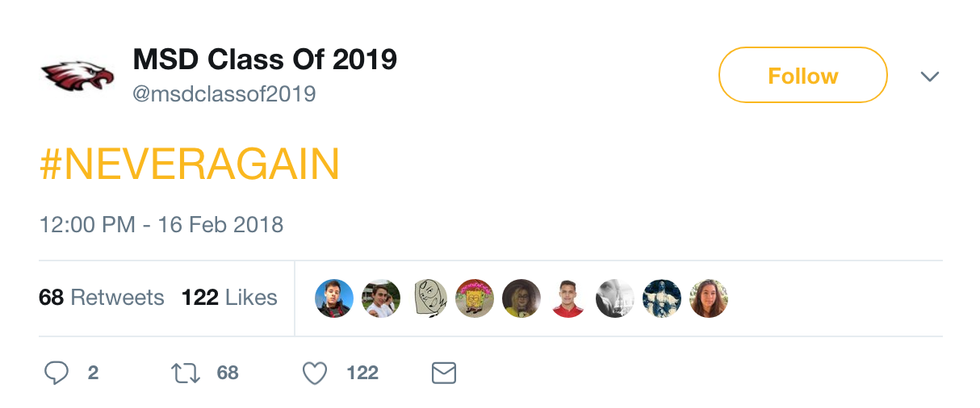Send tweet via the envelope message icon
Screen dimensions: 980x408
tap(443, 373)
